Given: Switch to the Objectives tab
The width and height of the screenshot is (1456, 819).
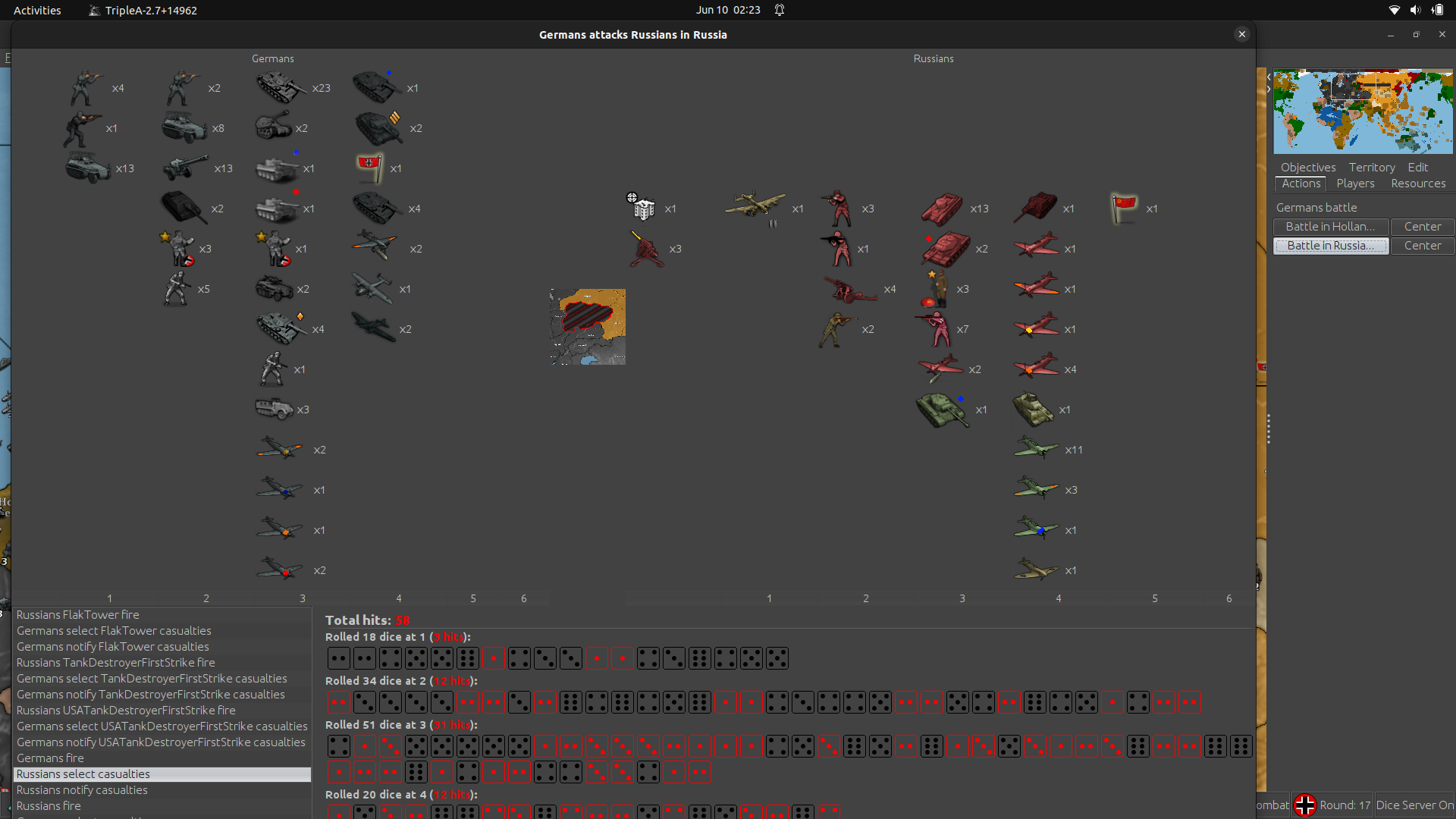Looking at the screenshot, I should pos(1308,168).
